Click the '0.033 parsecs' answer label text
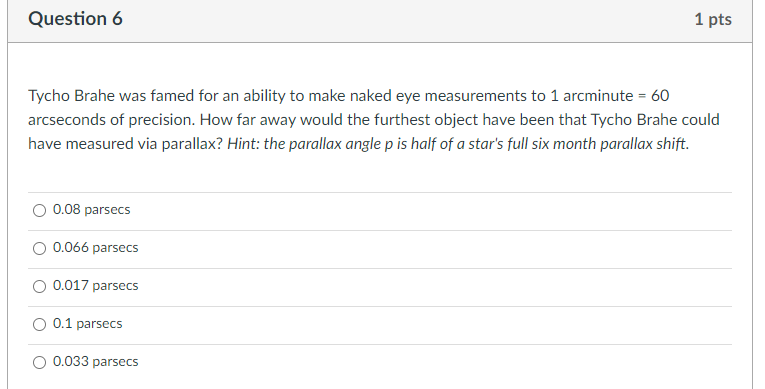765x389 pixels. [x=96, y=362]
